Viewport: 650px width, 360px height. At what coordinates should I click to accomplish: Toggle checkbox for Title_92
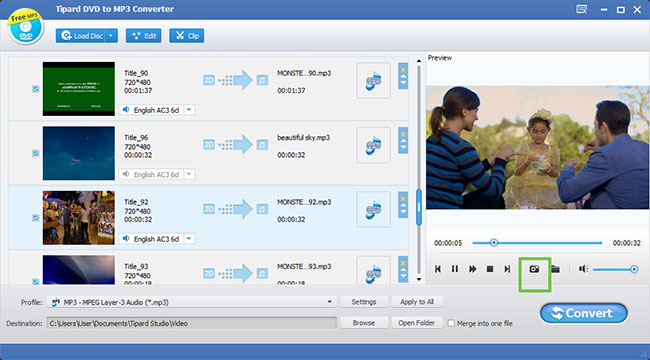pyautogui.click(x=36, y=217)
